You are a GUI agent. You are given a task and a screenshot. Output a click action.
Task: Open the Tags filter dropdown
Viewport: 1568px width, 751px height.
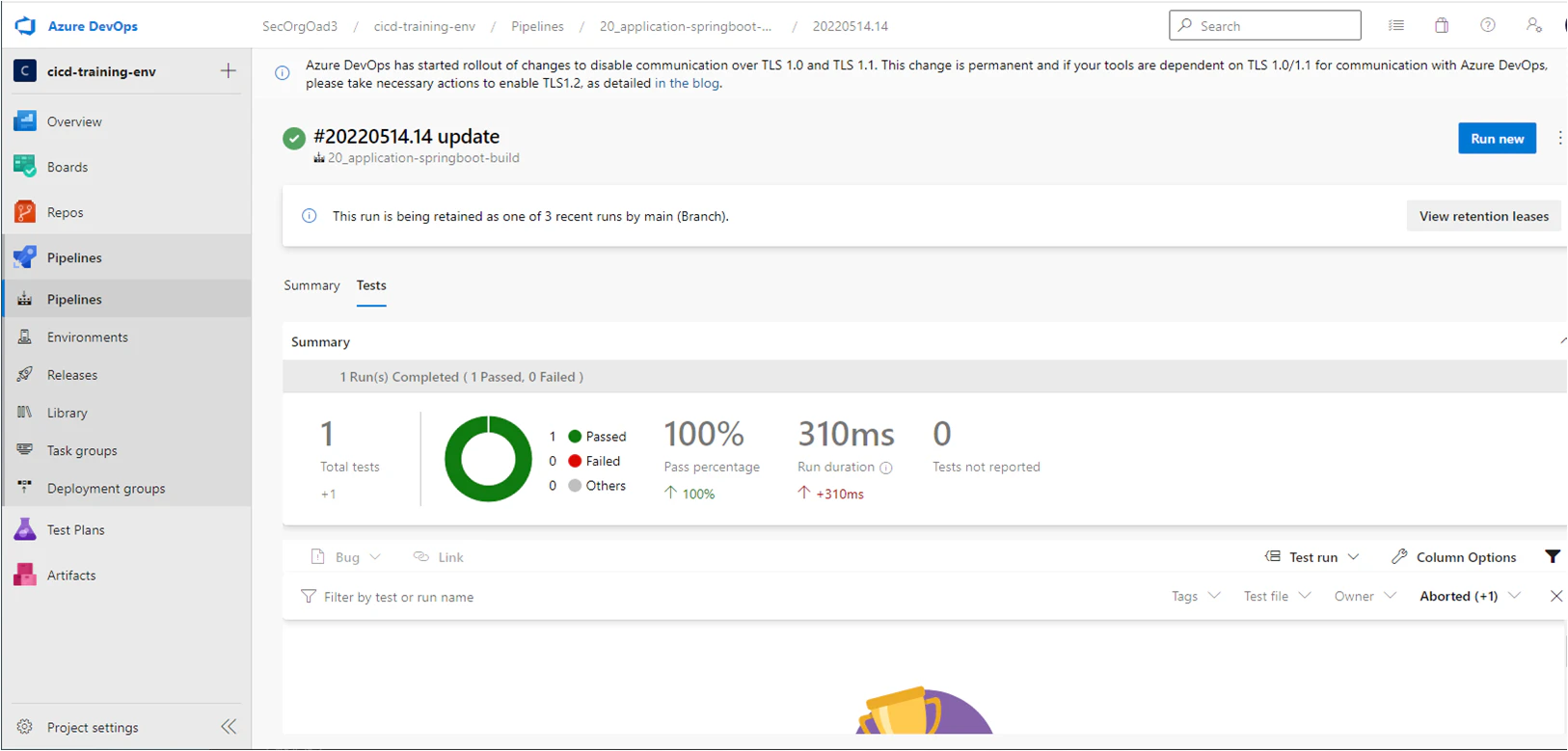(x=1196, y=596)
